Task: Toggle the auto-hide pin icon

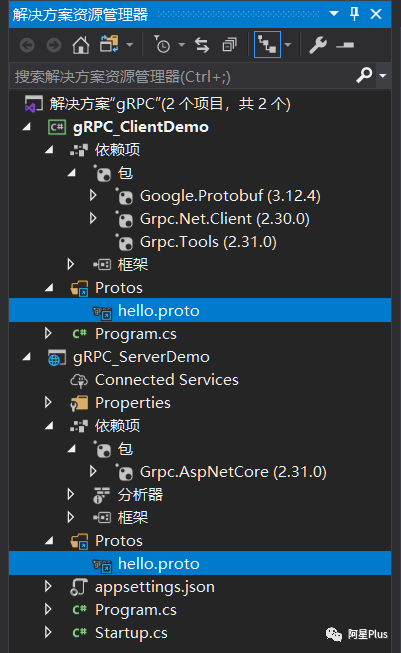Action: tap(354, 14)
